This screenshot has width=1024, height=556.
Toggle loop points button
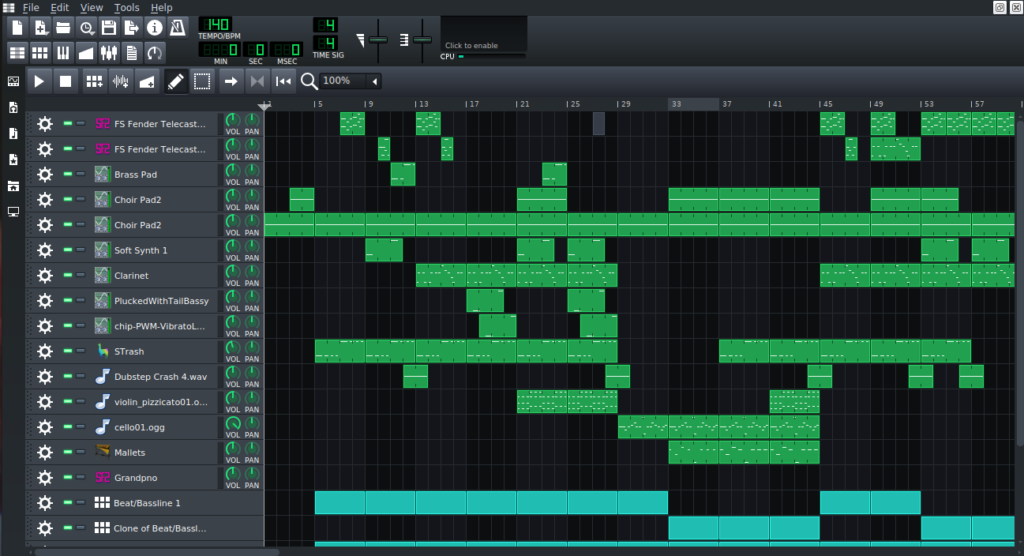point(257,81)
